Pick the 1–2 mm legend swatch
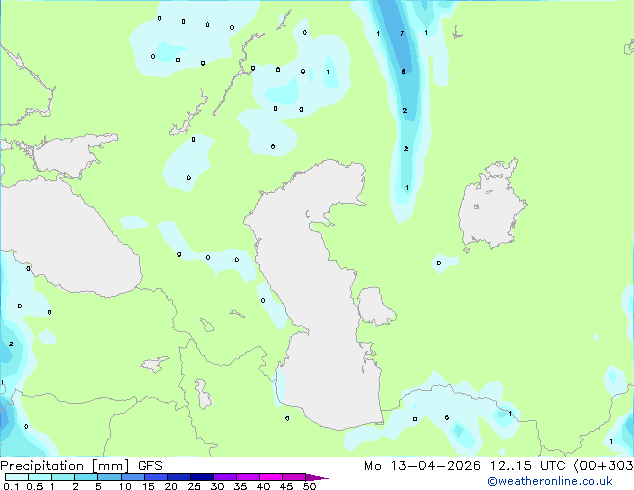The height and width of the screenshot is (490, 634). (63, 477)
